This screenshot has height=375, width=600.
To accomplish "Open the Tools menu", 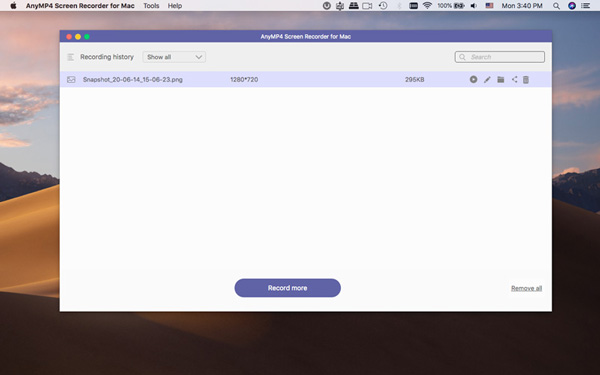I will pos(151,6).
